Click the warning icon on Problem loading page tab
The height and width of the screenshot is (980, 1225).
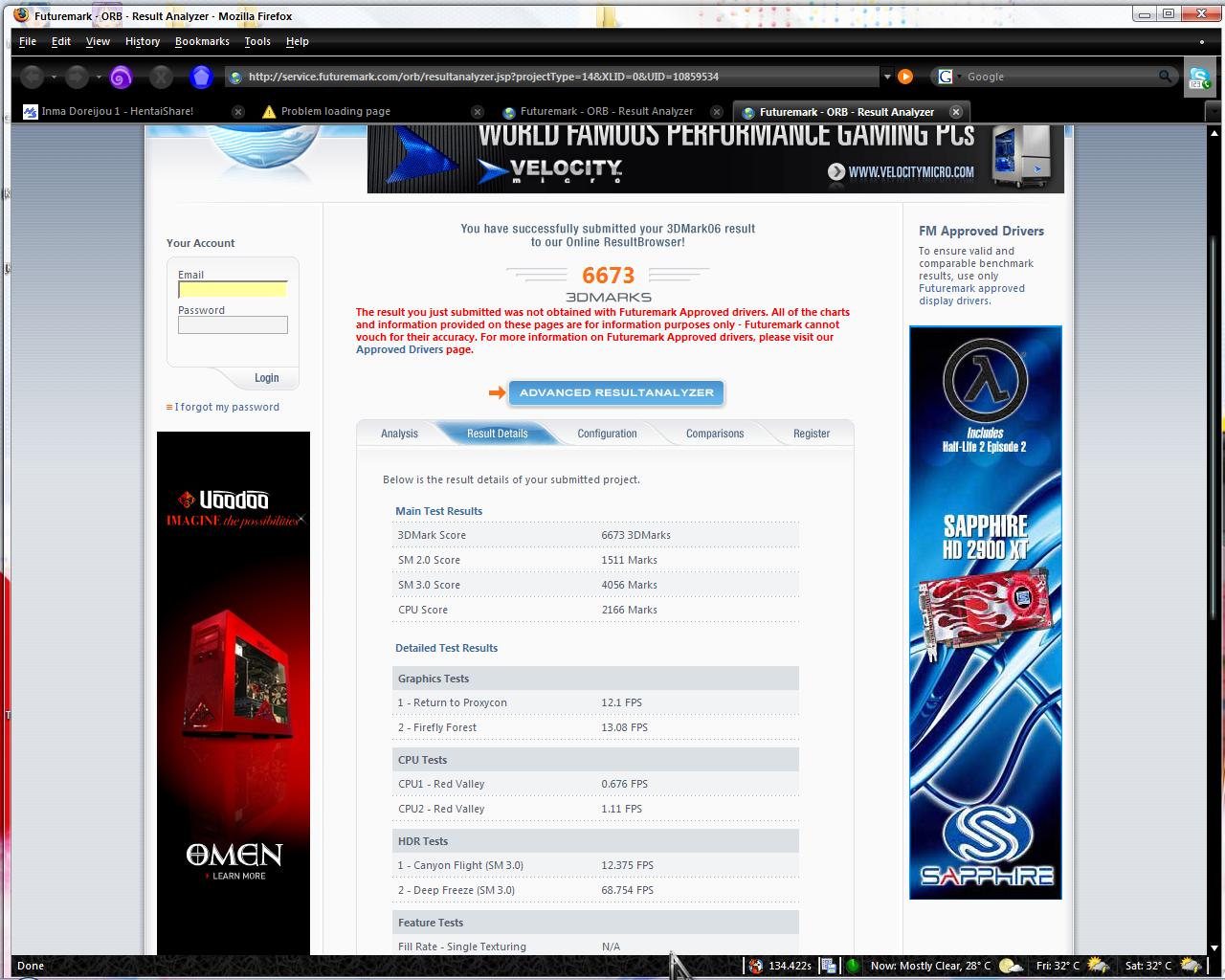tap(268, 112)
